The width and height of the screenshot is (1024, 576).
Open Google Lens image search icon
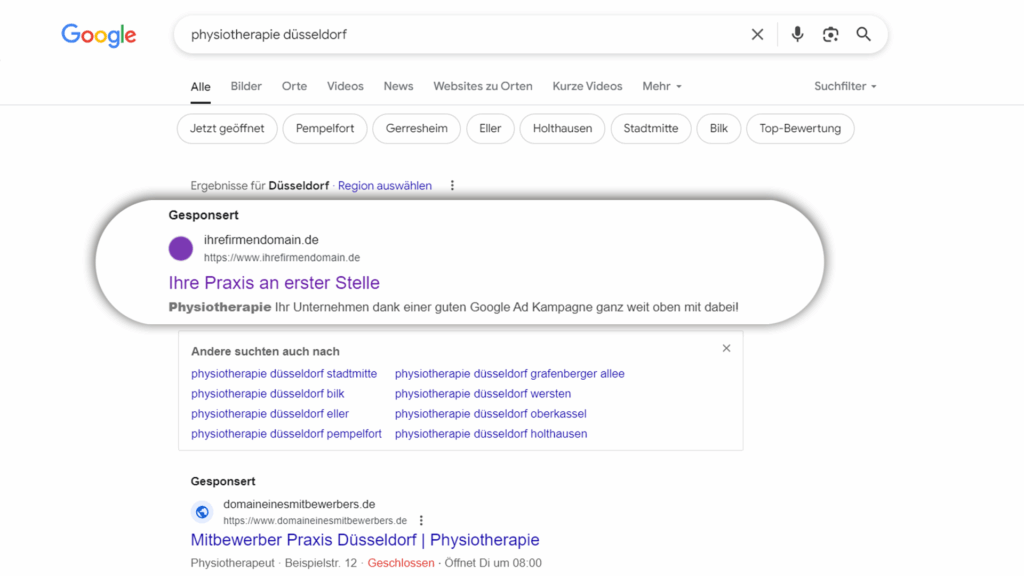[x=830, y=35]
